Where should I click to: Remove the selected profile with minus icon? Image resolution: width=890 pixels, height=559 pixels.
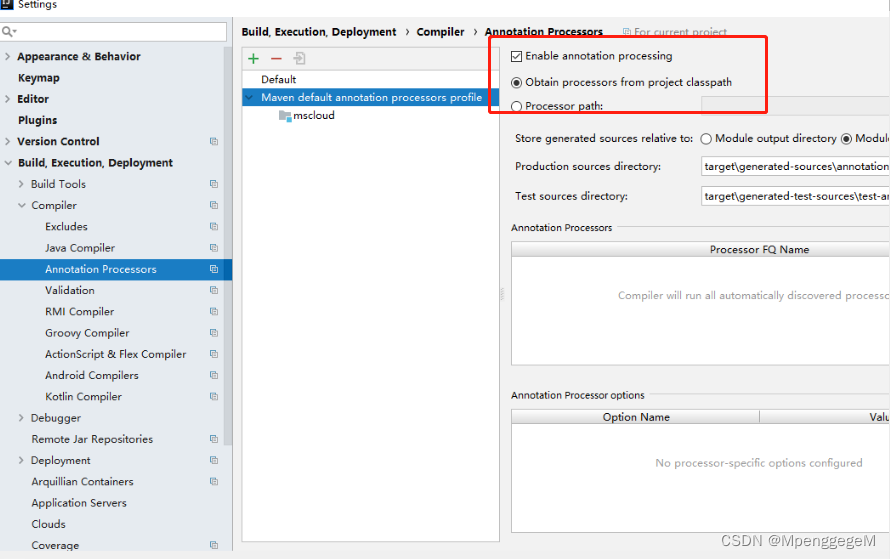pos(276,58)
